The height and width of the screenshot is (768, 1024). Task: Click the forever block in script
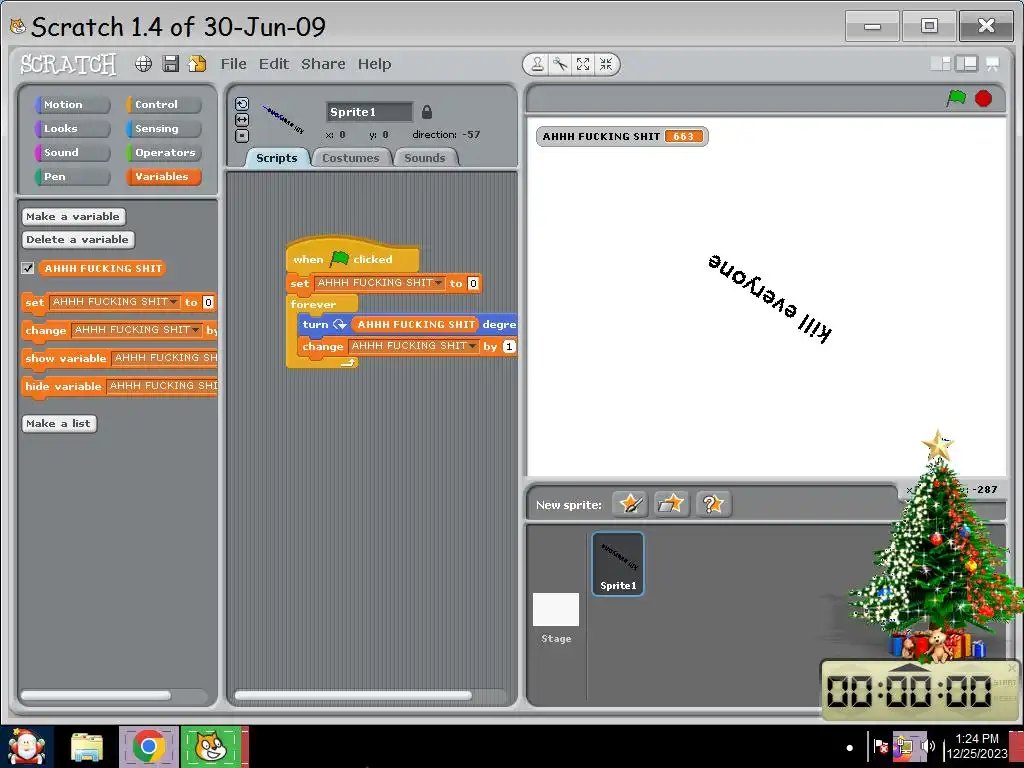pyautogui.click(x=313, y=304)
